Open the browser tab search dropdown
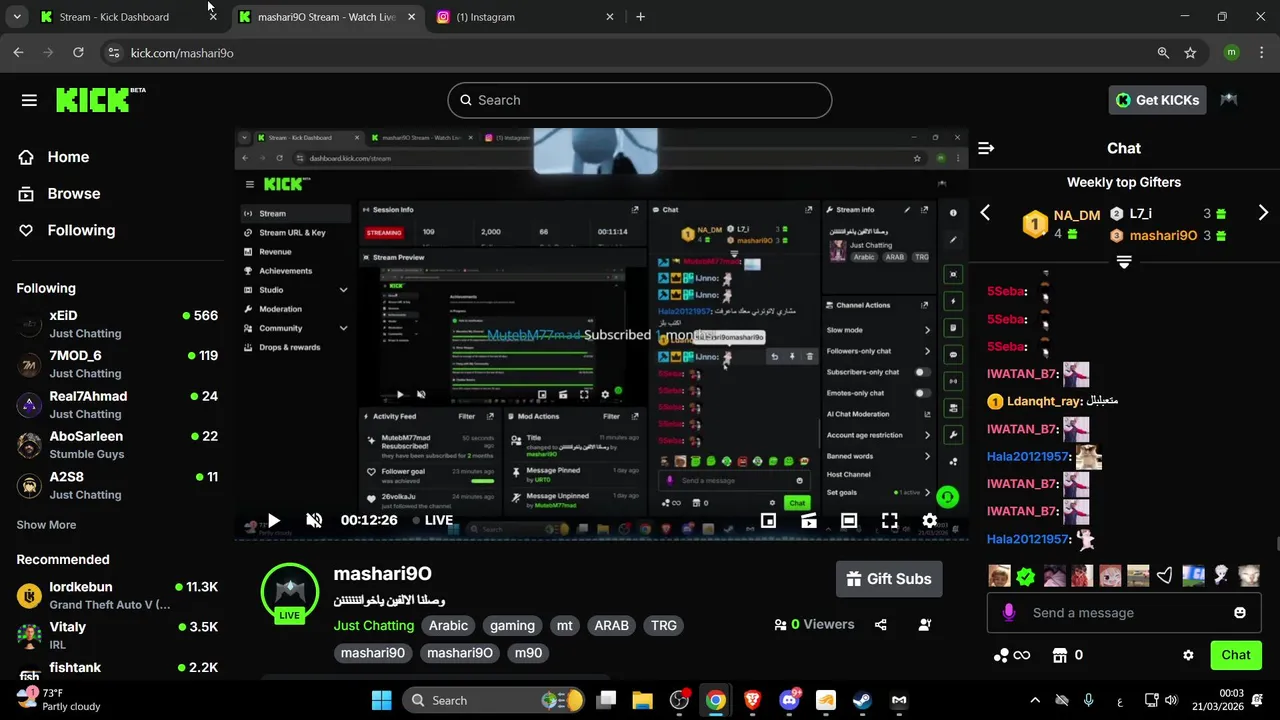Image resolution: width=1280 pixels, height=720 pixels. [x=17, y=17]
